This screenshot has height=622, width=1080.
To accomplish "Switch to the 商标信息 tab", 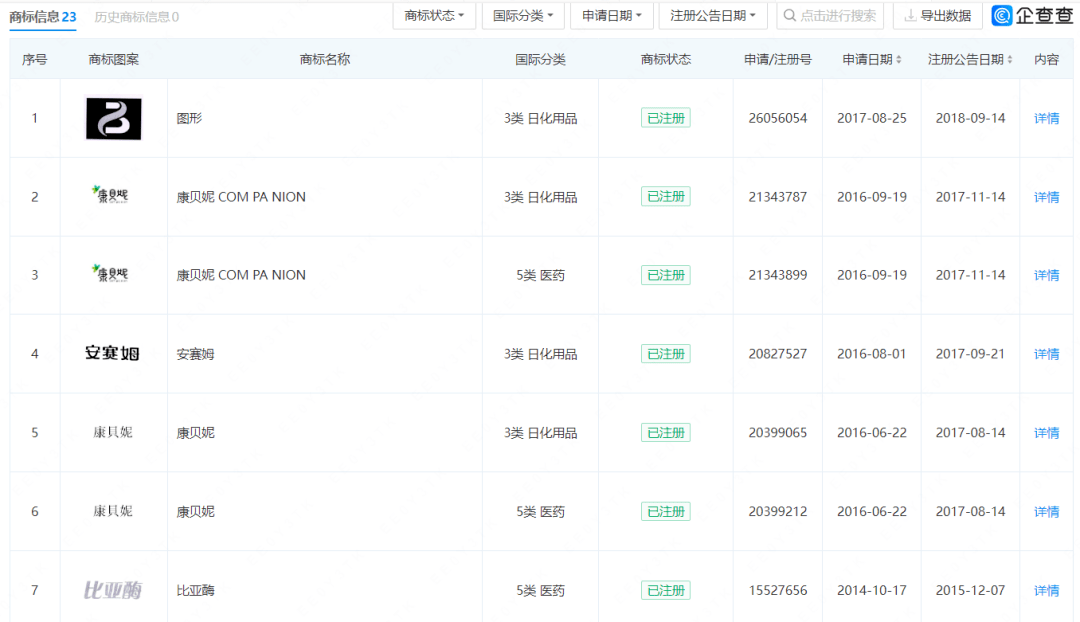I will [x=42, y=17].
